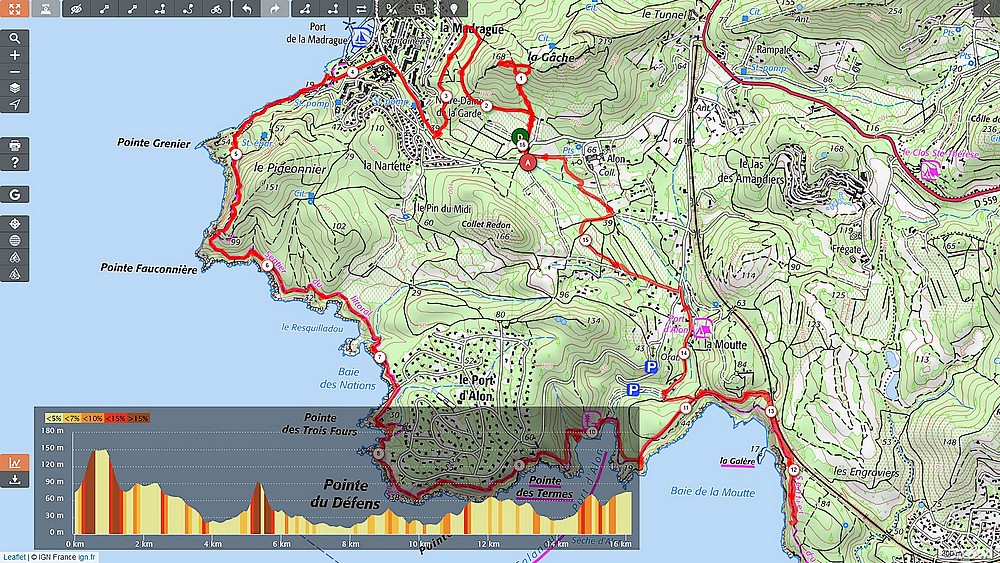The height and width of the screenshot is (563, 1000).
Task: Click the green D departure marker
Action: (x=520, y=136)
